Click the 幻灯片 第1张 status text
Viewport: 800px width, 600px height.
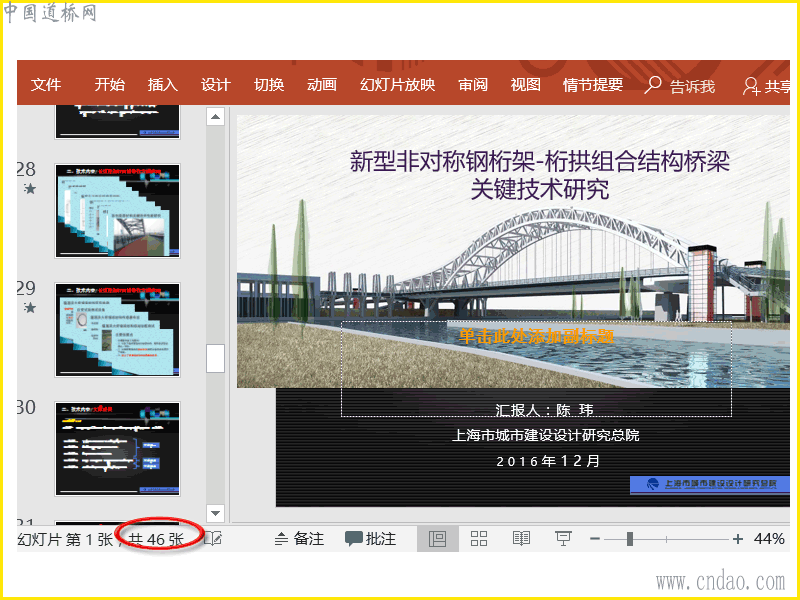coord(66,539)
